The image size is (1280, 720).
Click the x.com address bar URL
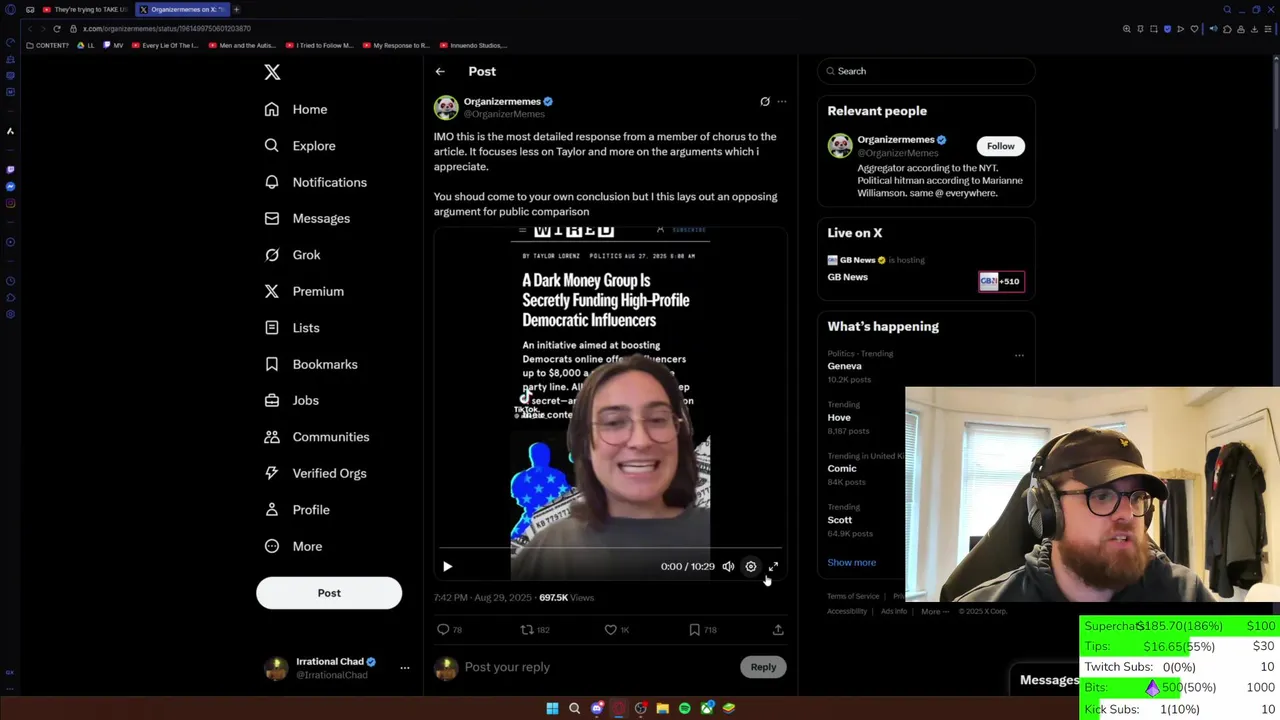click(166, 29)
